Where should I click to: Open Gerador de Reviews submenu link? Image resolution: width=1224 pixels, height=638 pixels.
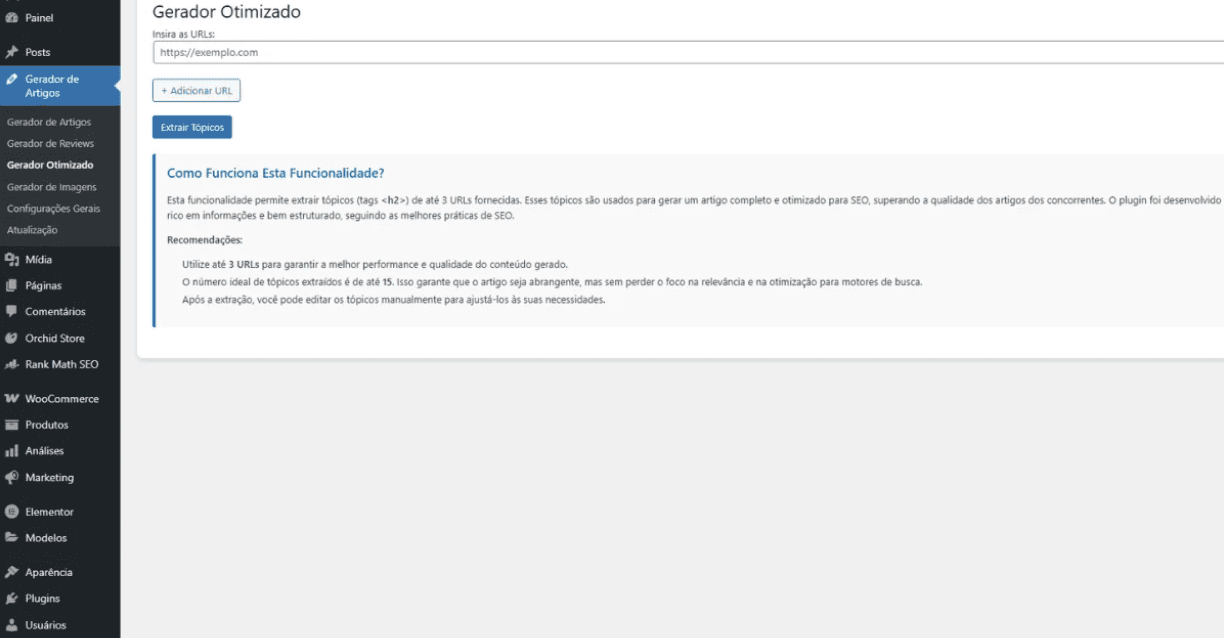50,144
